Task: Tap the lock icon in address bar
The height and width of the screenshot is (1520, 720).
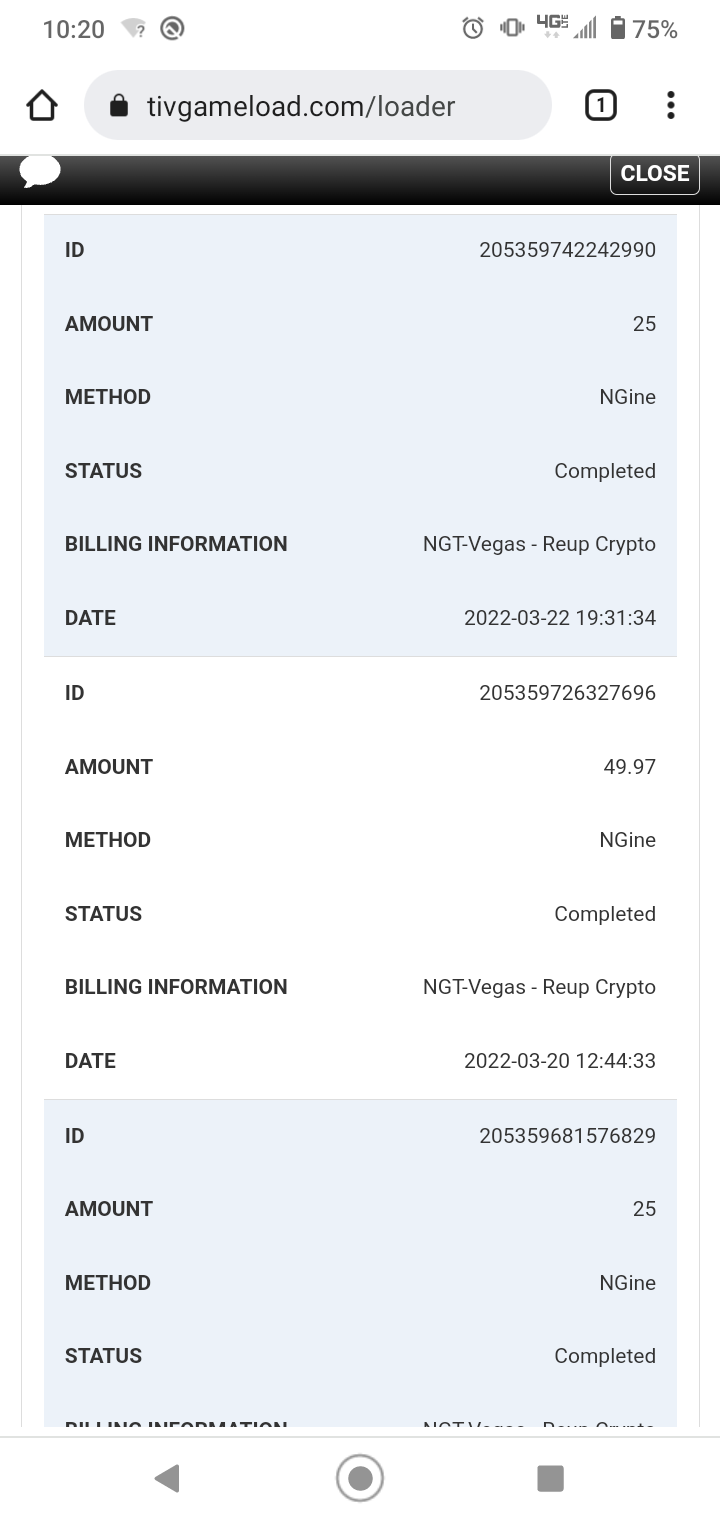Action: (119, 106)
